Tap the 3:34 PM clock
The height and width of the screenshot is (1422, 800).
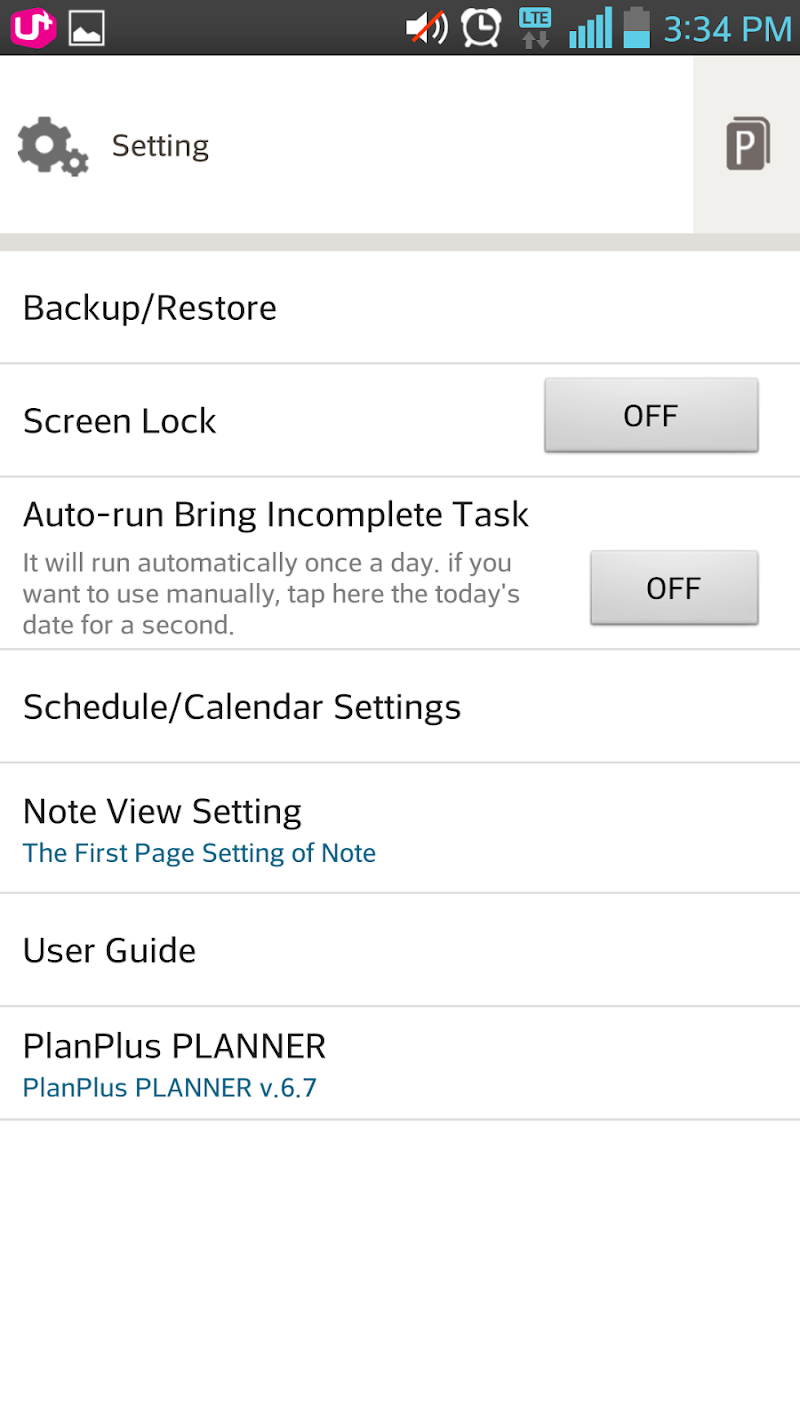(727, 29)
